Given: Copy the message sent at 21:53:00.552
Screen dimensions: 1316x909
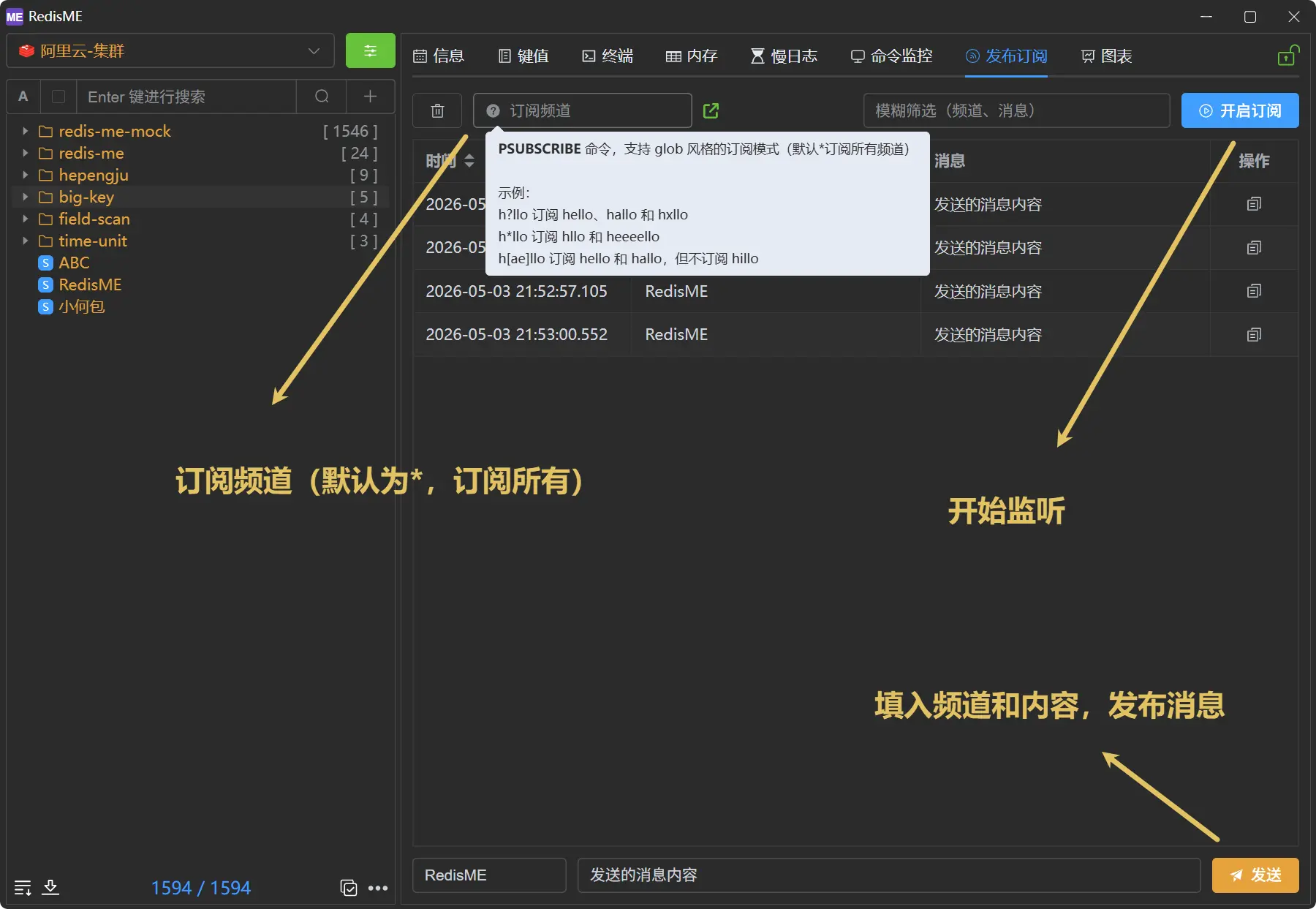Looking at the screenshot, I should (1254, 334).
